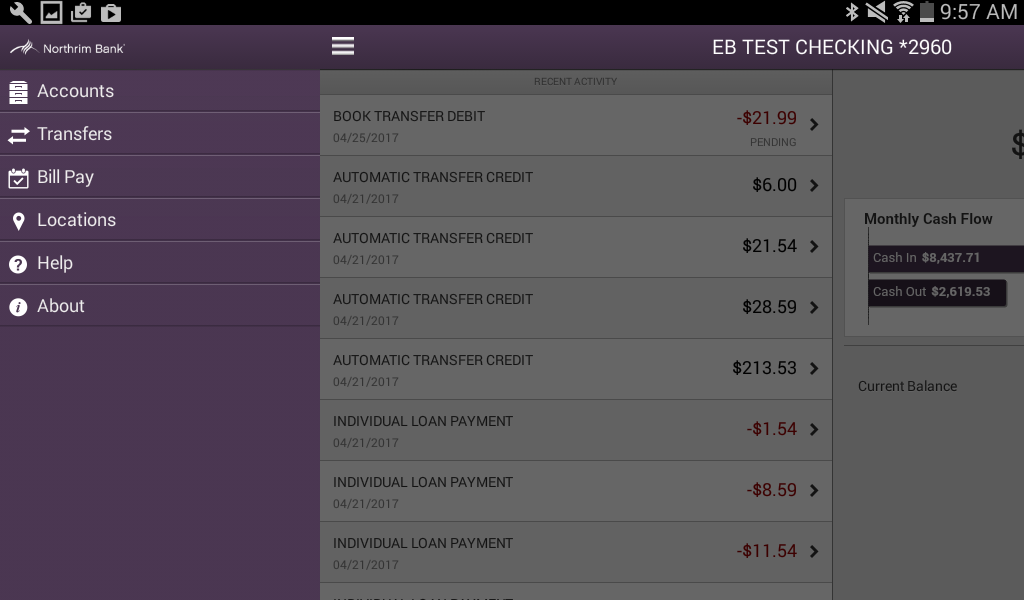Select Transfers from the navigation menu
Image resolution: width=1024 pixels, height=600 pixels.
[76, 133]
